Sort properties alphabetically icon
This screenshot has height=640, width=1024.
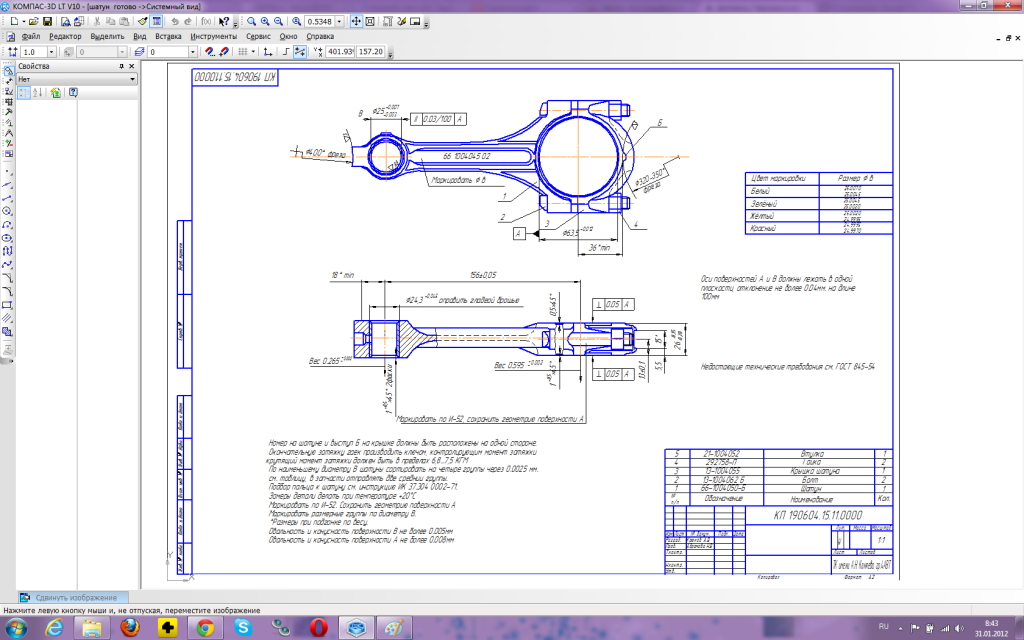[x=37, y=93]
